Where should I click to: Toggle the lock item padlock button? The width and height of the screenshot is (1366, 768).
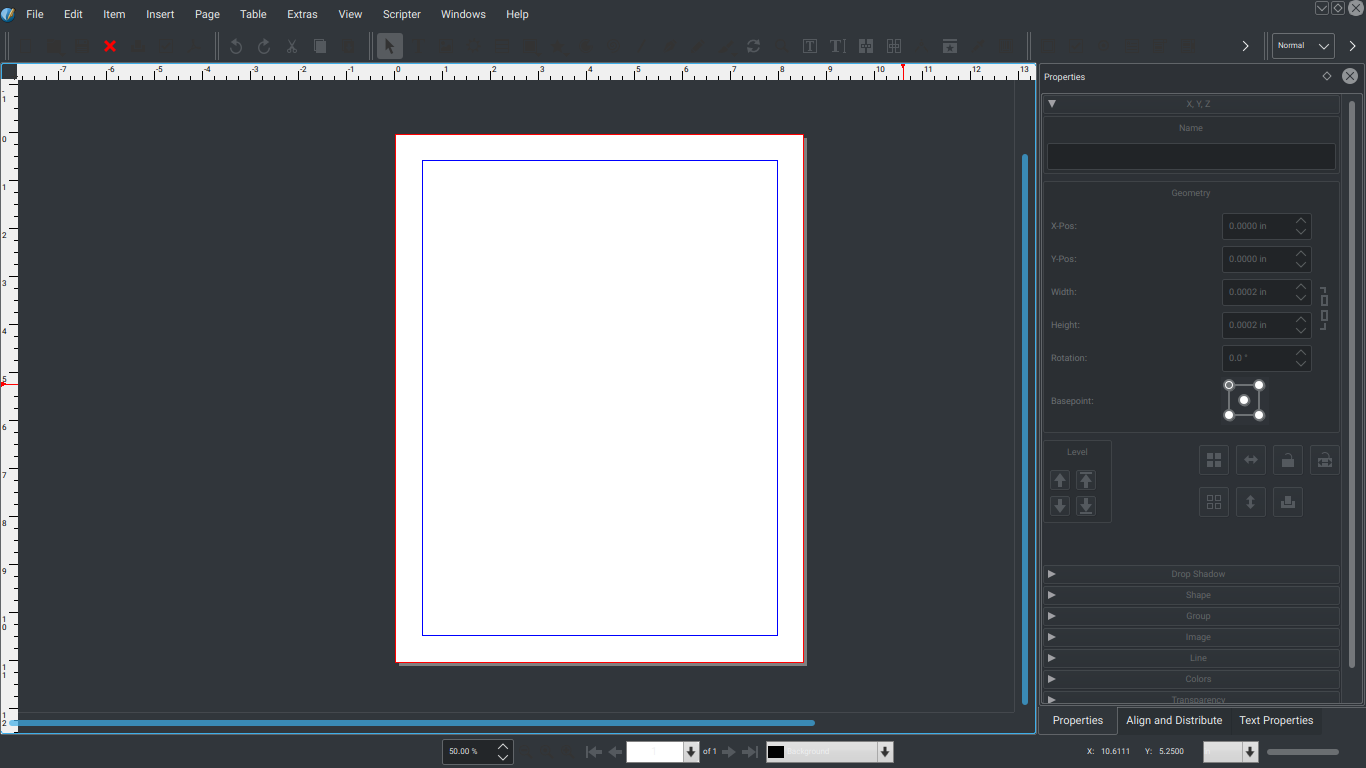pyautogui.click(x=1288, y=460)
